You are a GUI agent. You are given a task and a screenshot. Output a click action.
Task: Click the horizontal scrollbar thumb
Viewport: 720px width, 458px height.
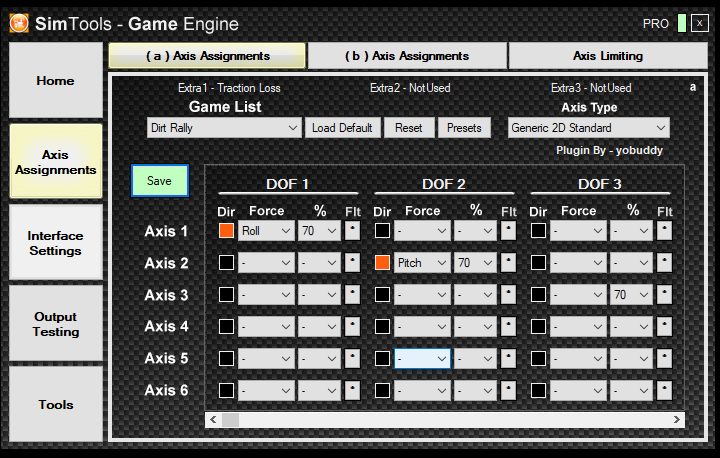click(x=231, y=419)
